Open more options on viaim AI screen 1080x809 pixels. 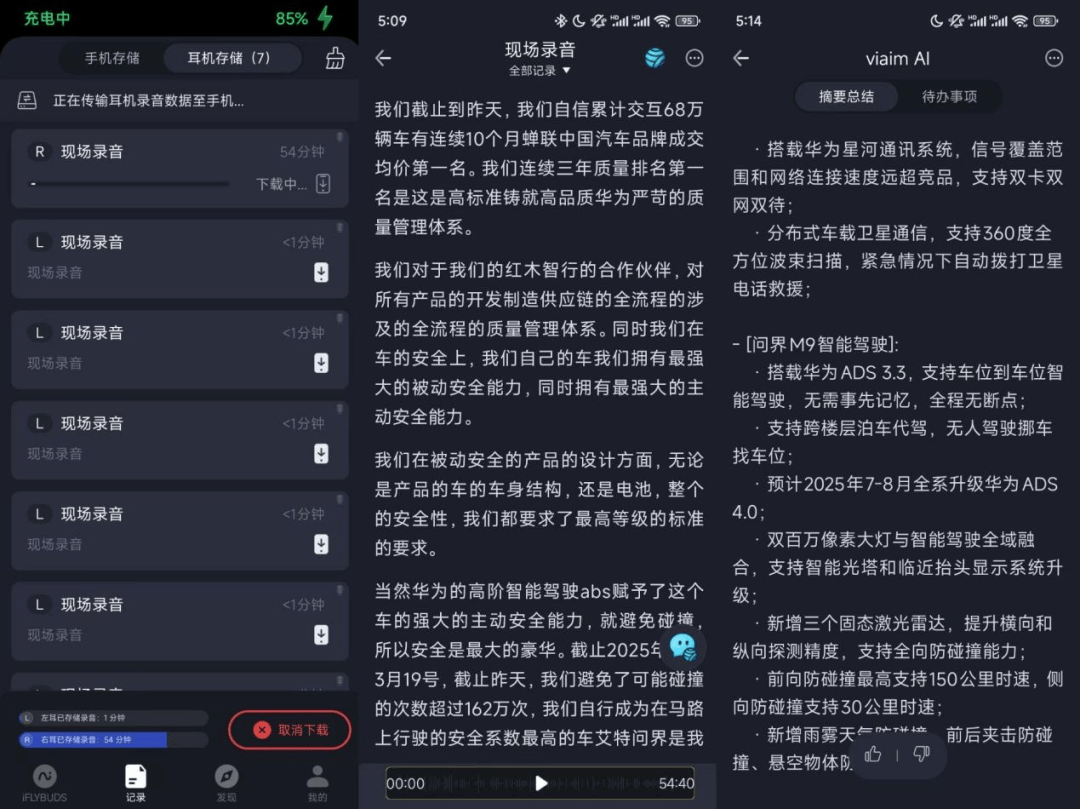pyautogui.click(x=1053, y=59)
